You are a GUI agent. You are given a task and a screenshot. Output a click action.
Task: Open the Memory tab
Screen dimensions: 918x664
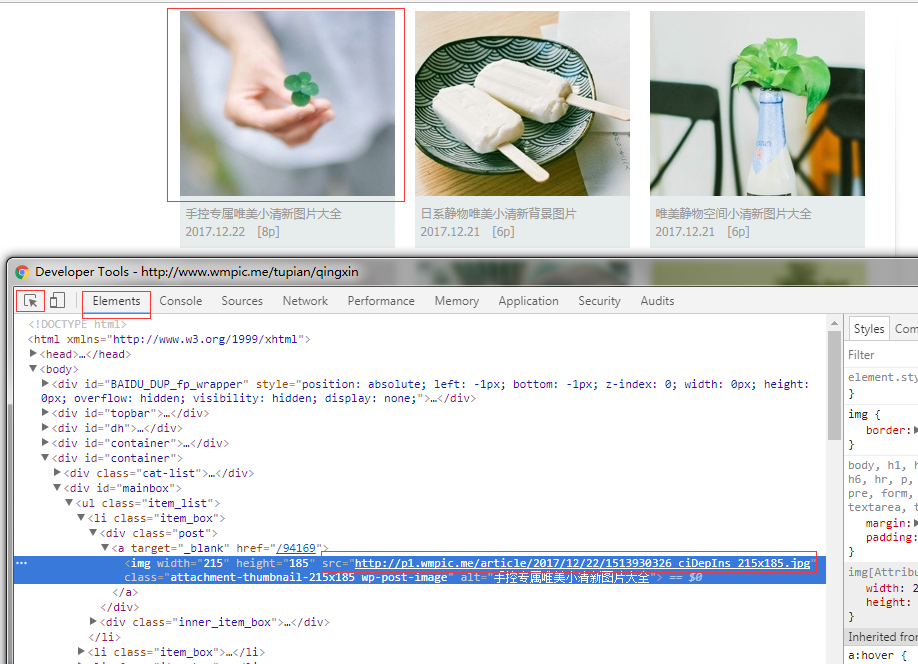(x=457, y=301)
